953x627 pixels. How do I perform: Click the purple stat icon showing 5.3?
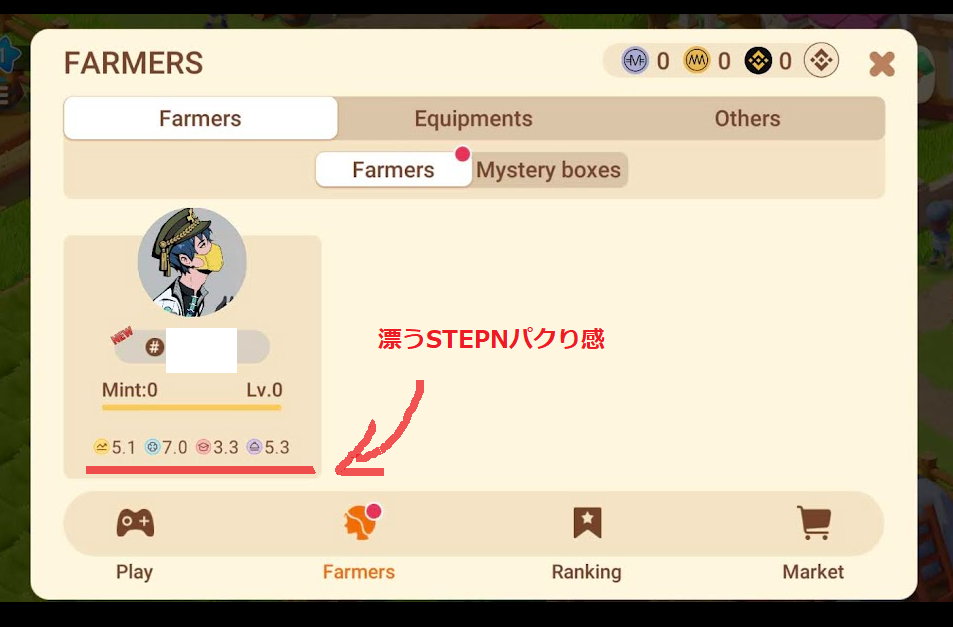[254, 447]
